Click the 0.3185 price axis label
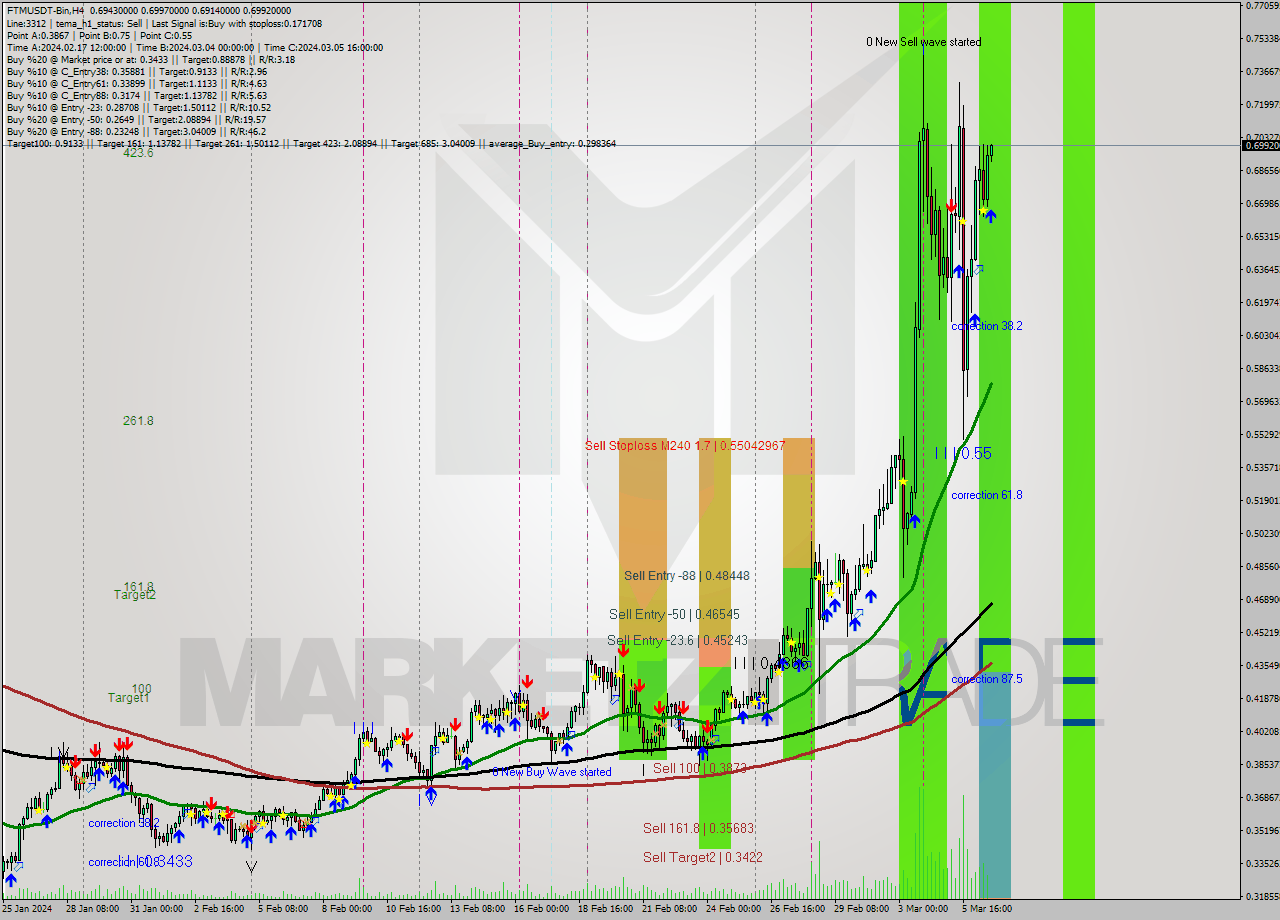Image resolution: width=1280 pixels, height=920 pixels. [x=1262, y=896]
